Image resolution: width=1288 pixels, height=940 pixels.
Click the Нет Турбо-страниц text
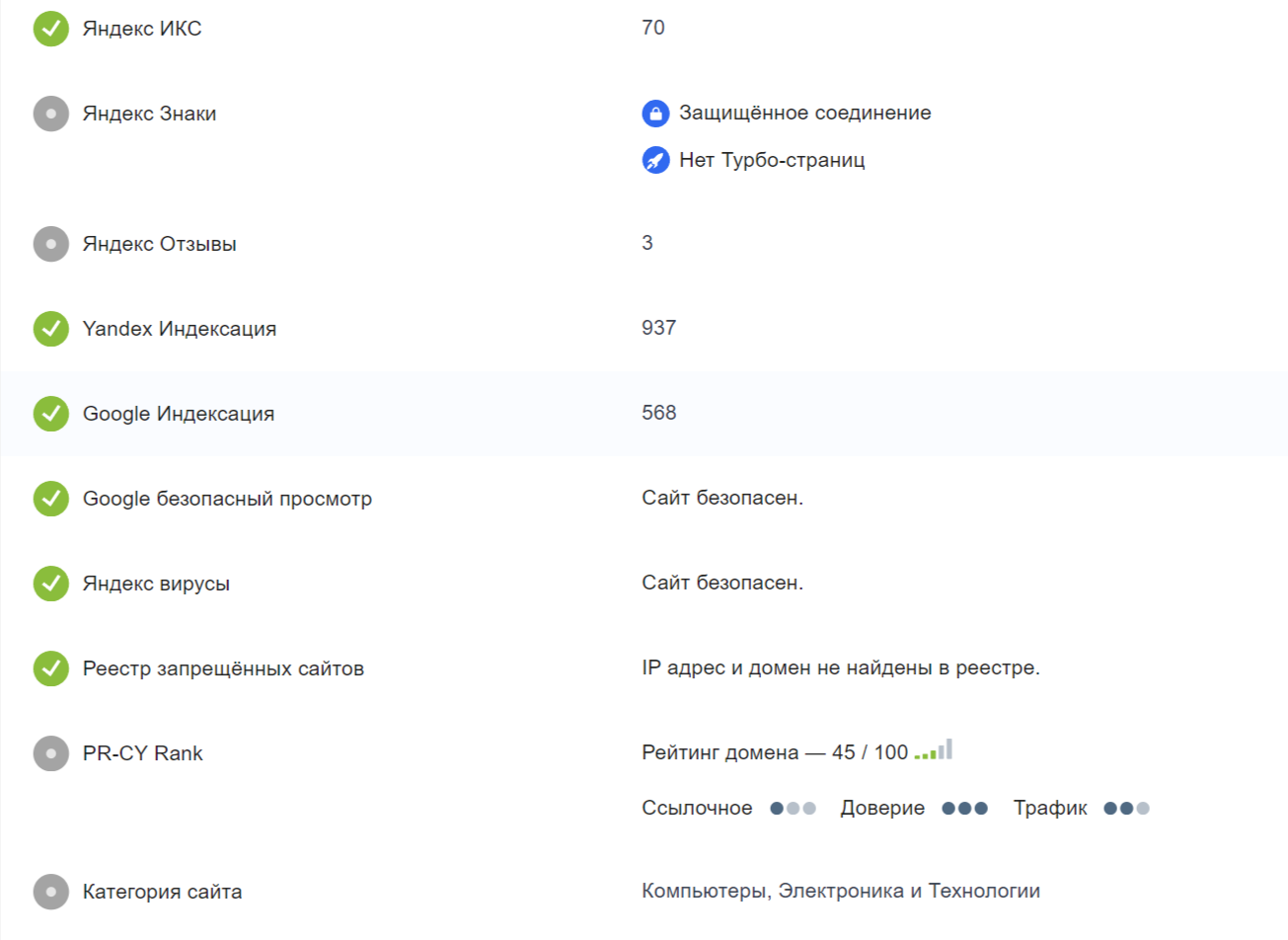(772, 160)
